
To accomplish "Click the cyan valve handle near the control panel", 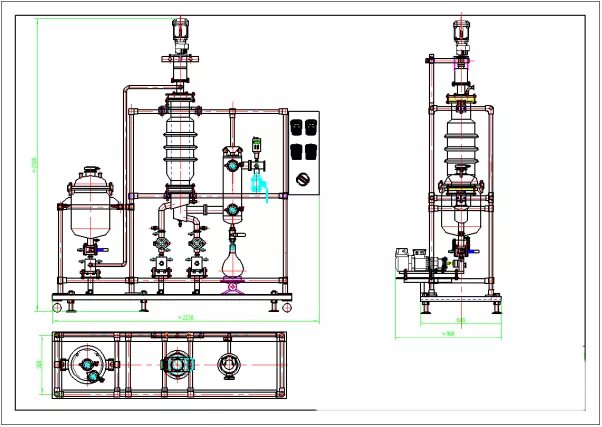I will pyautogui.click(x=260, y=185).
